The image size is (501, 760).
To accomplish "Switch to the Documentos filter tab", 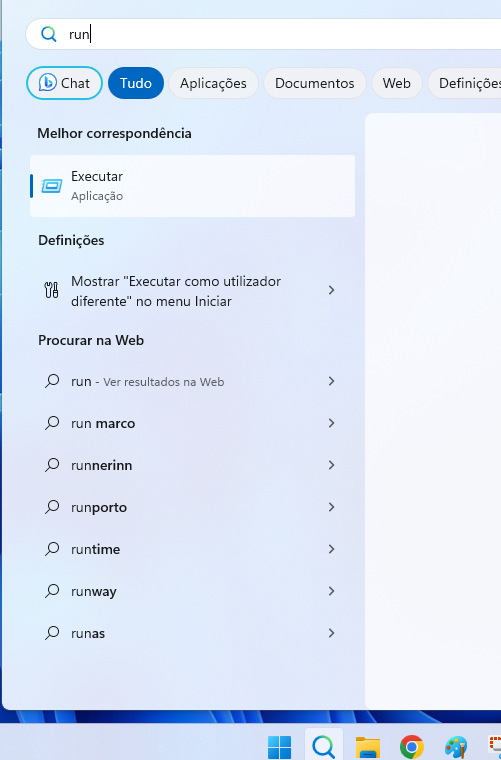I will (314, 83).
